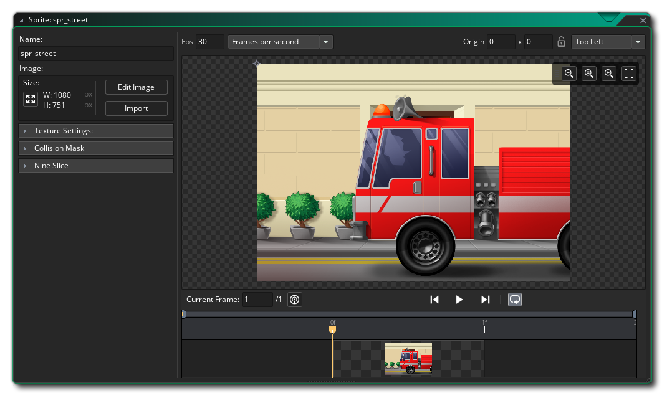Toggle the origin lock padlock icon

tap(561, 42)
